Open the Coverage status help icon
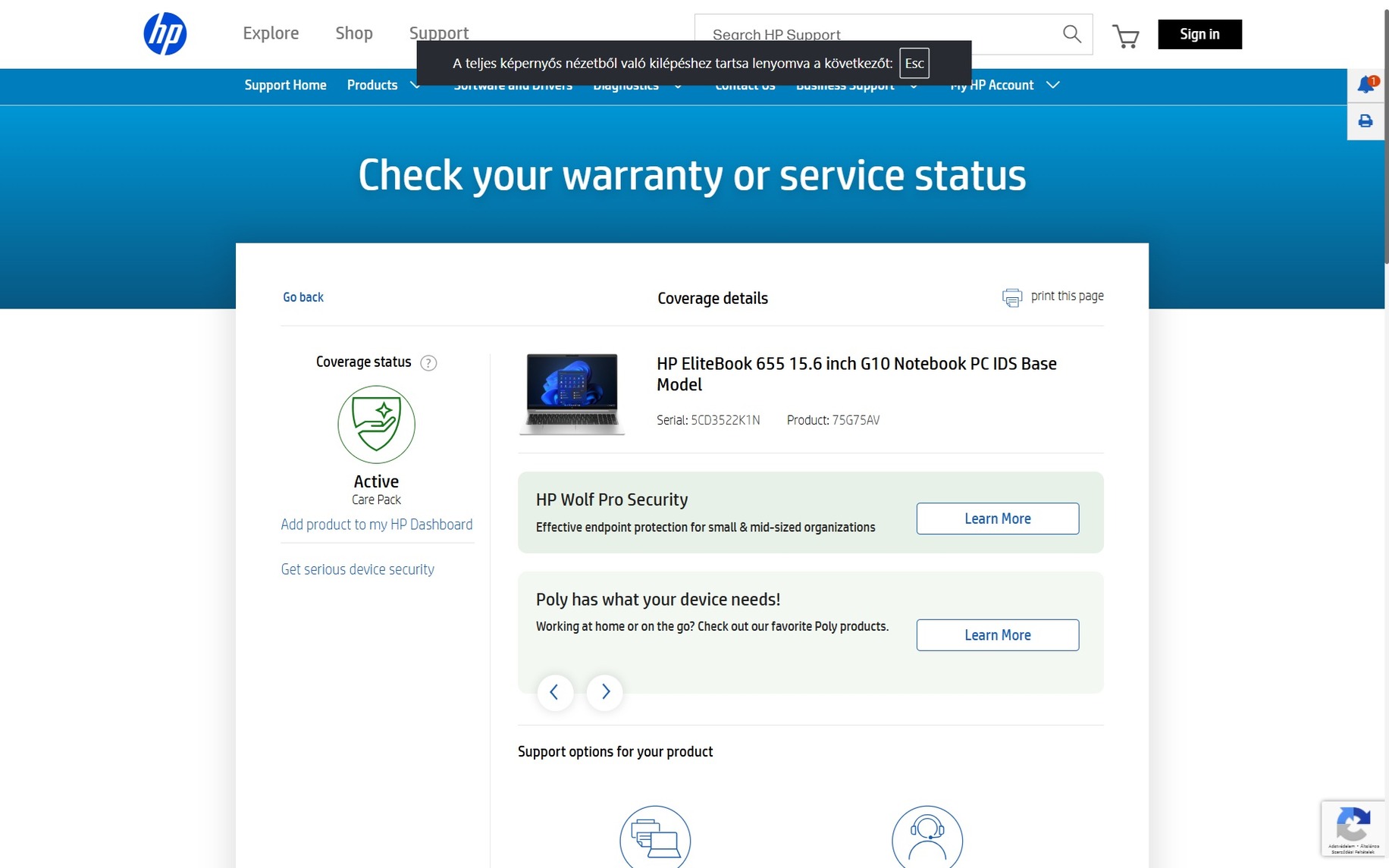The width and height of the screenshot is (1389, 868). pyautogui.click(x=428, y=363)
